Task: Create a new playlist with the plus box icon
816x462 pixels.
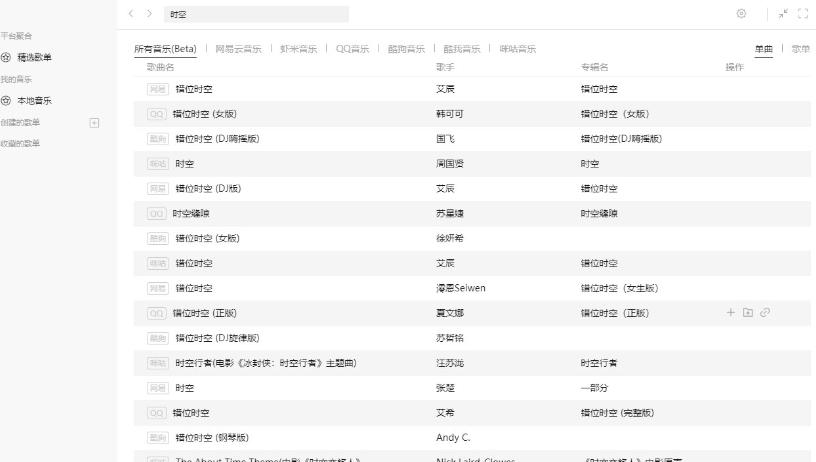Action: (x=94, y=123)
